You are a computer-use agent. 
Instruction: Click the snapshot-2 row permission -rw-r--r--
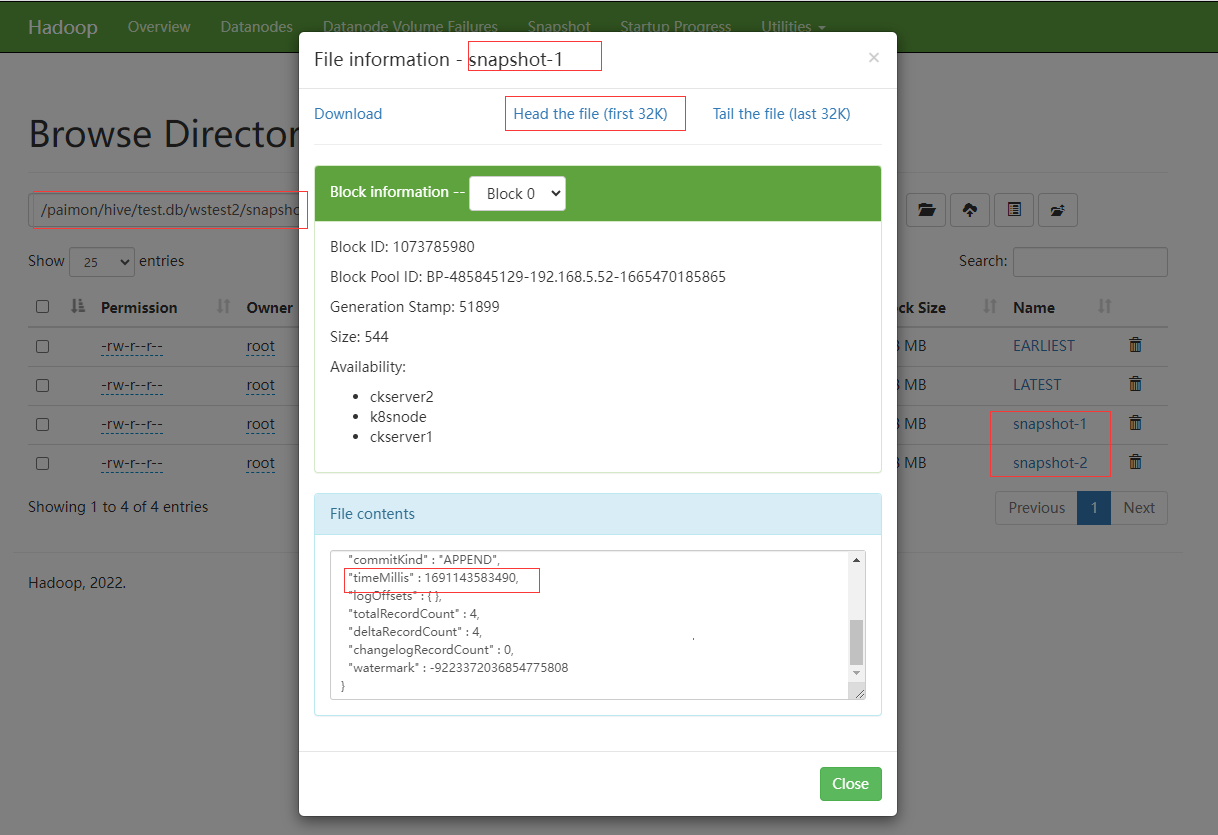click(132, 463)
